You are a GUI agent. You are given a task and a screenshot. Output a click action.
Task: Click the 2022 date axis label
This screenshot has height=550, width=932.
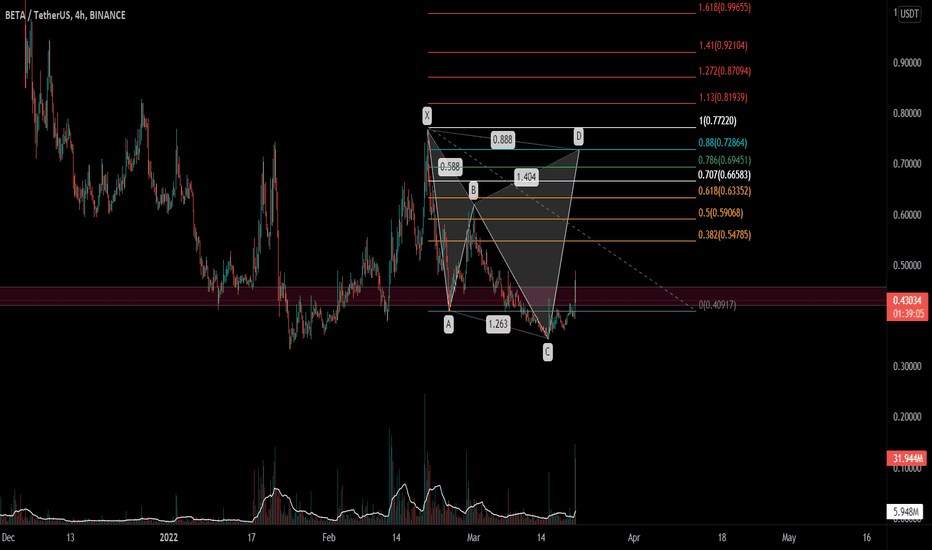tap(169, 538)
